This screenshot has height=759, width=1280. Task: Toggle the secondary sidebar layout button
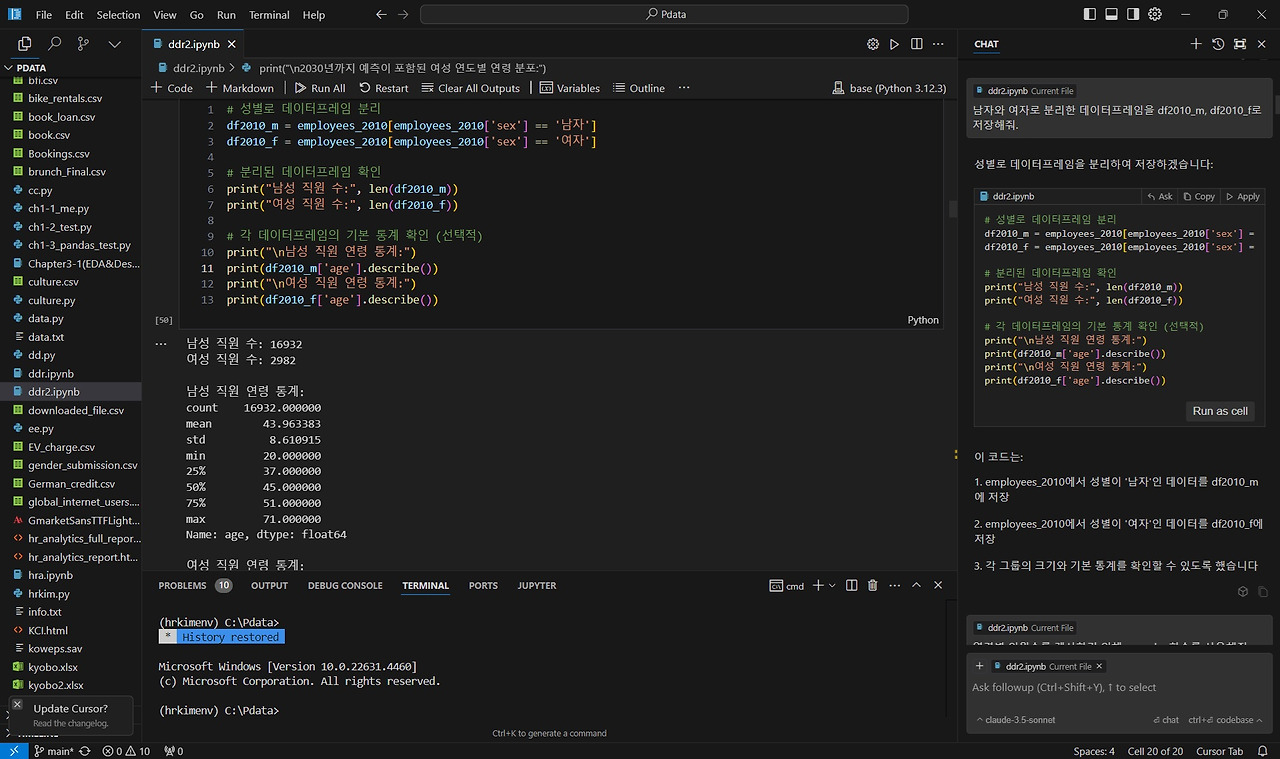1133,15
